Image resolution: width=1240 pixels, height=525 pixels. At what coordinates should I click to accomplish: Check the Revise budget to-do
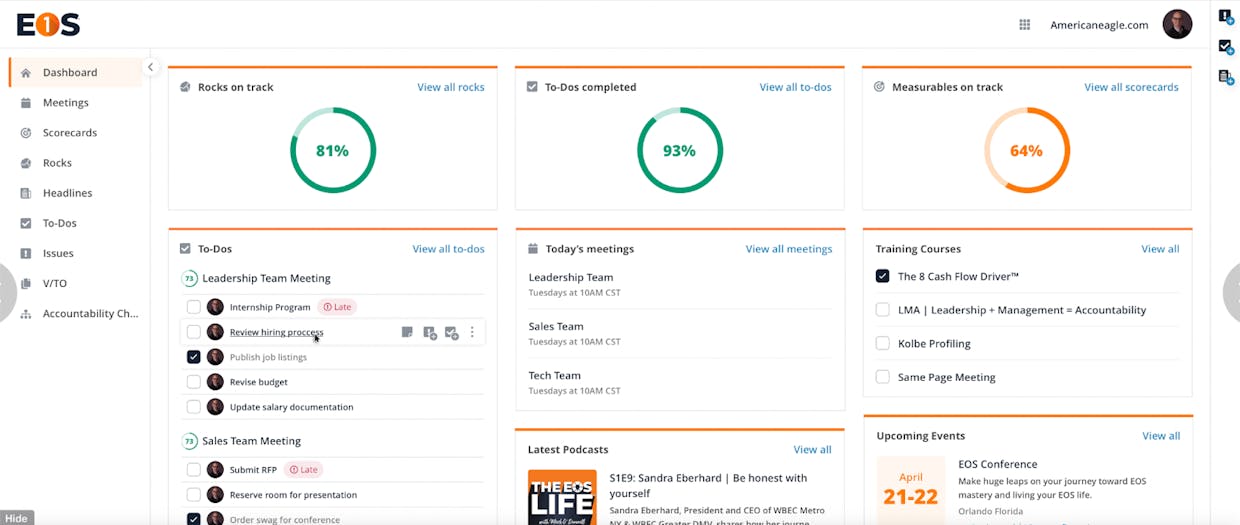click(194, 382)
